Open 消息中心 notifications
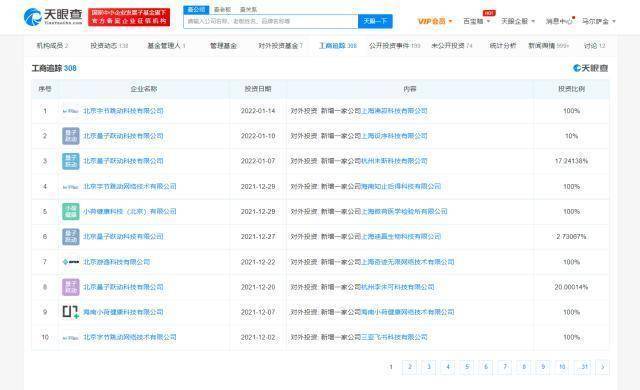 click(x=559, y=21)
